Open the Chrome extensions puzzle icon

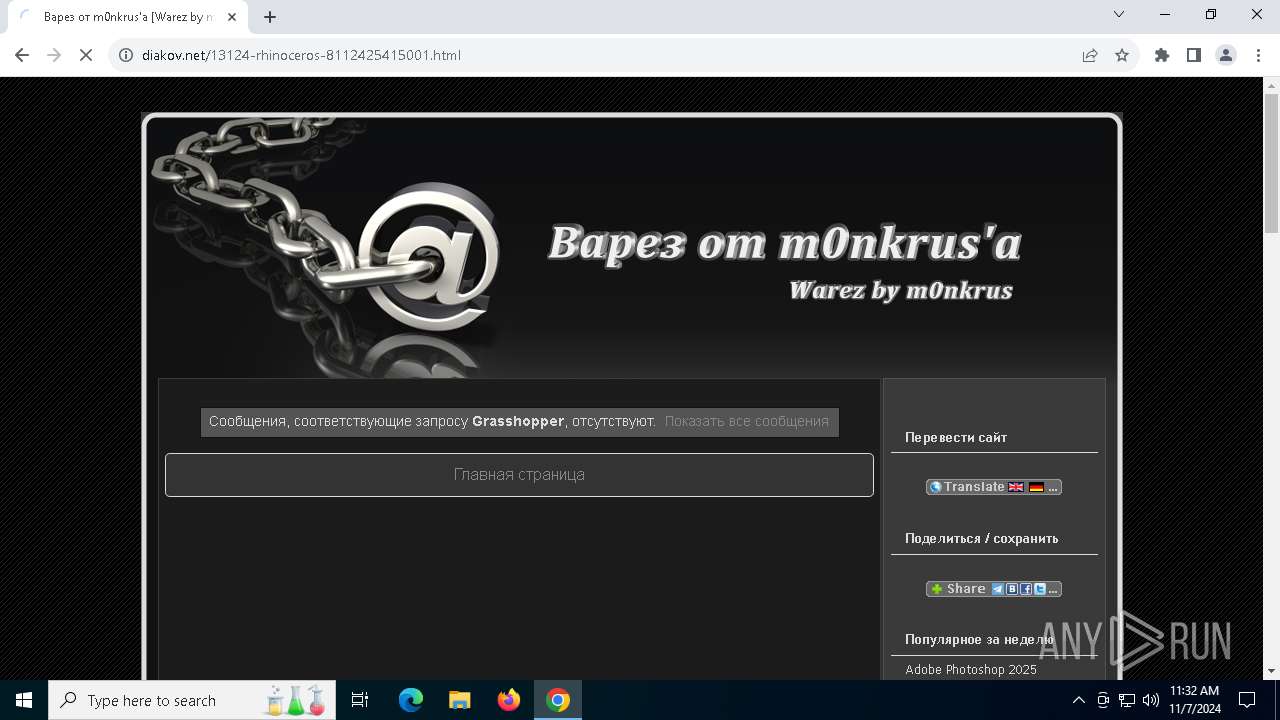[1162, 55]
